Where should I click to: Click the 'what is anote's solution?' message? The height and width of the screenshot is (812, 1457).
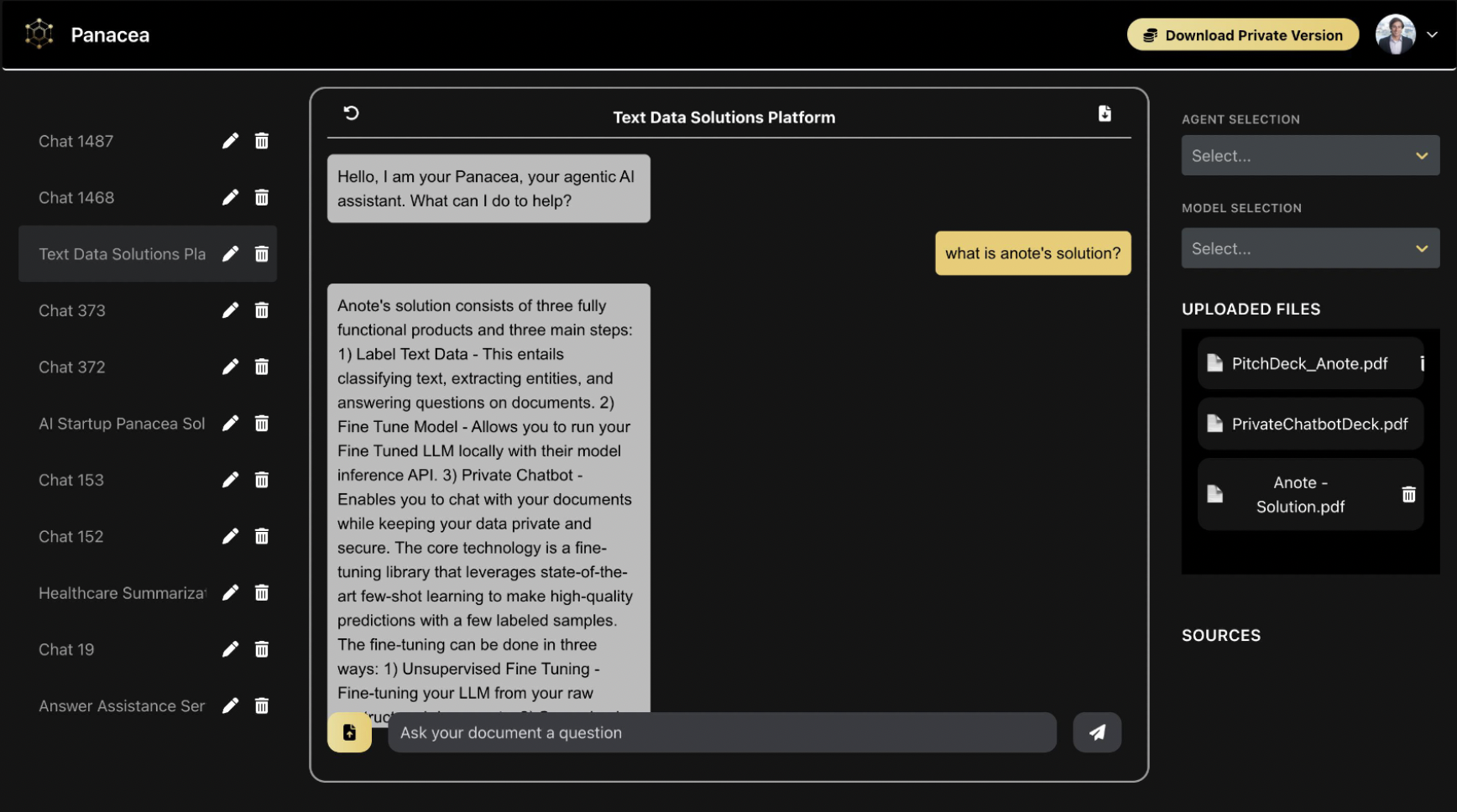pos(1033,253)
